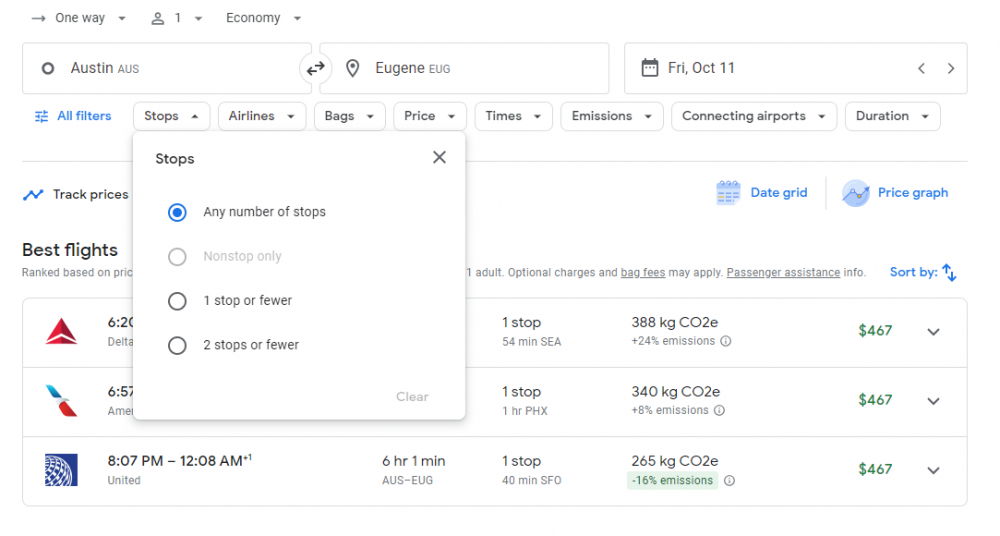This screenshot has height=536, width=1000.
Task: Open the Price graph
Action: [895, 193]
